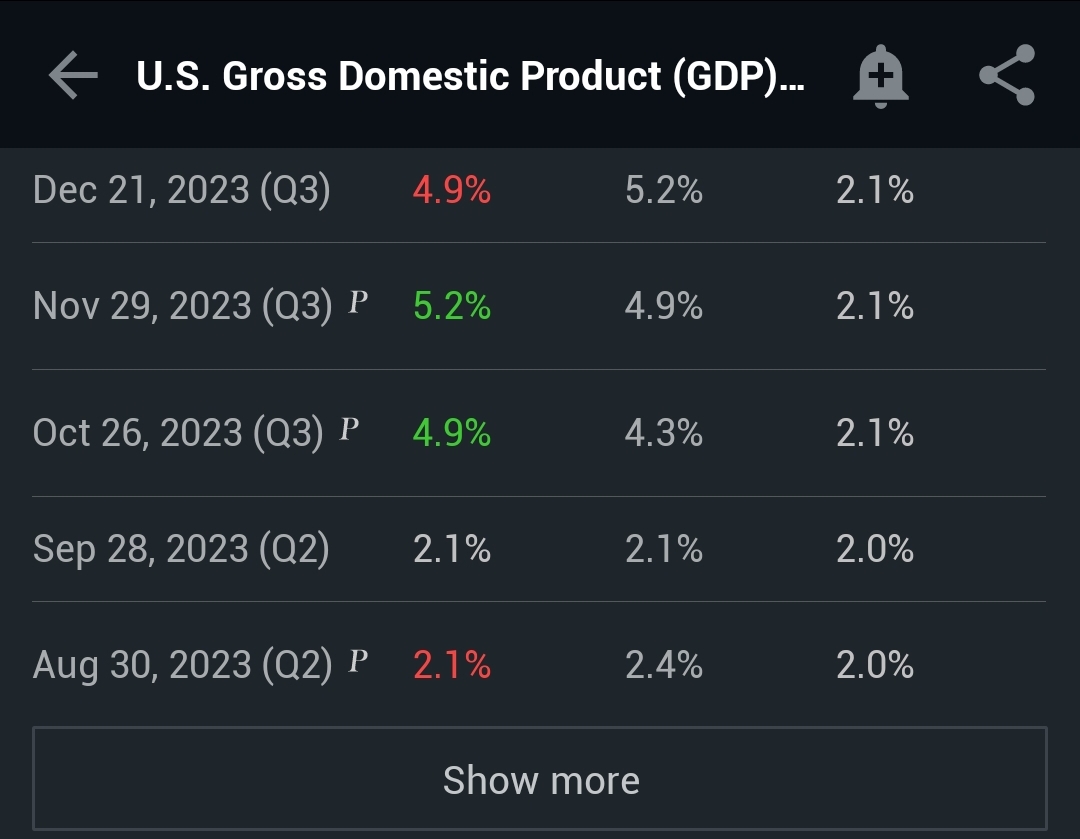Tap preliminary P icon on Aug 30 row
1080x839 pixels.
[357, 661]
